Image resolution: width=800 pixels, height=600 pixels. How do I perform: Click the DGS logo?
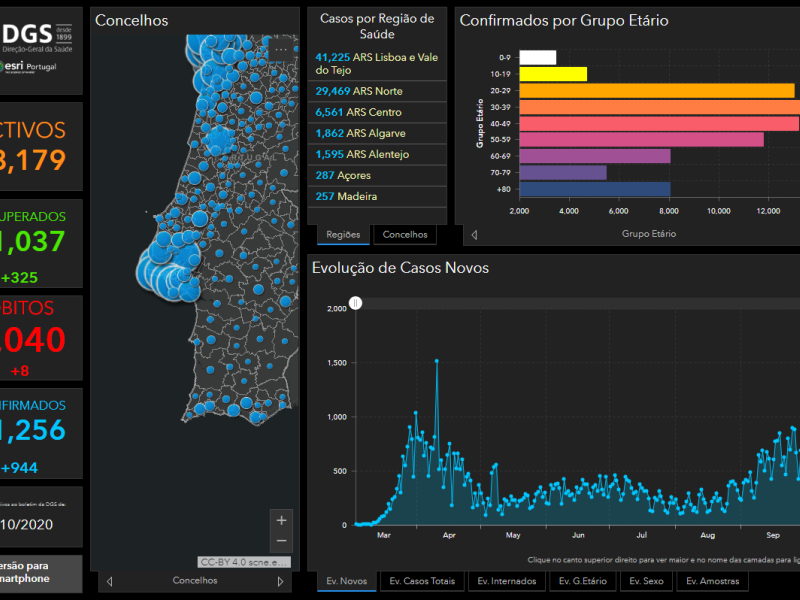[37, 38]
